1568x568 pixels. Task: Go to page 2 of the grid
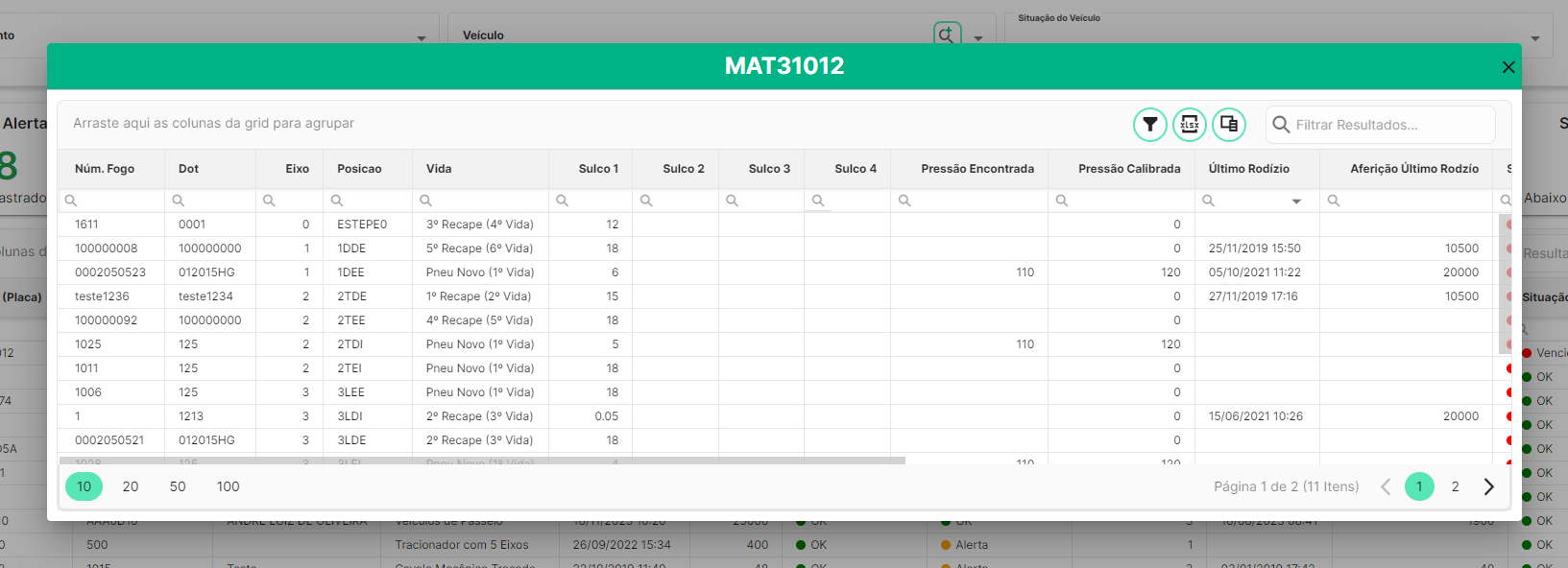coord(1456,486)
